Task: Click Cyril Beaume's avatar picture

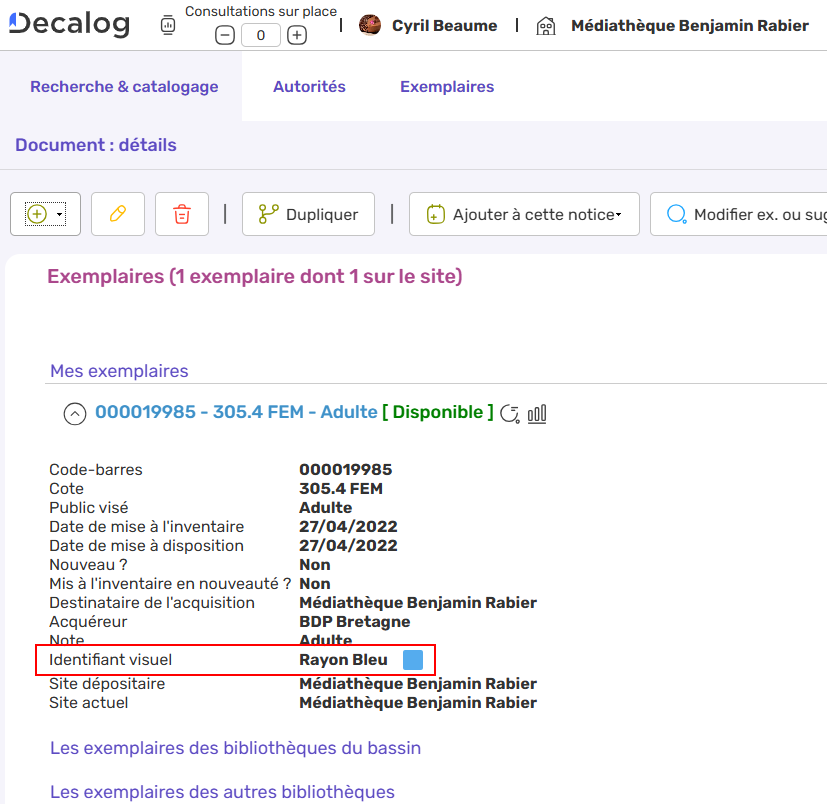Action: coord(369,24)
